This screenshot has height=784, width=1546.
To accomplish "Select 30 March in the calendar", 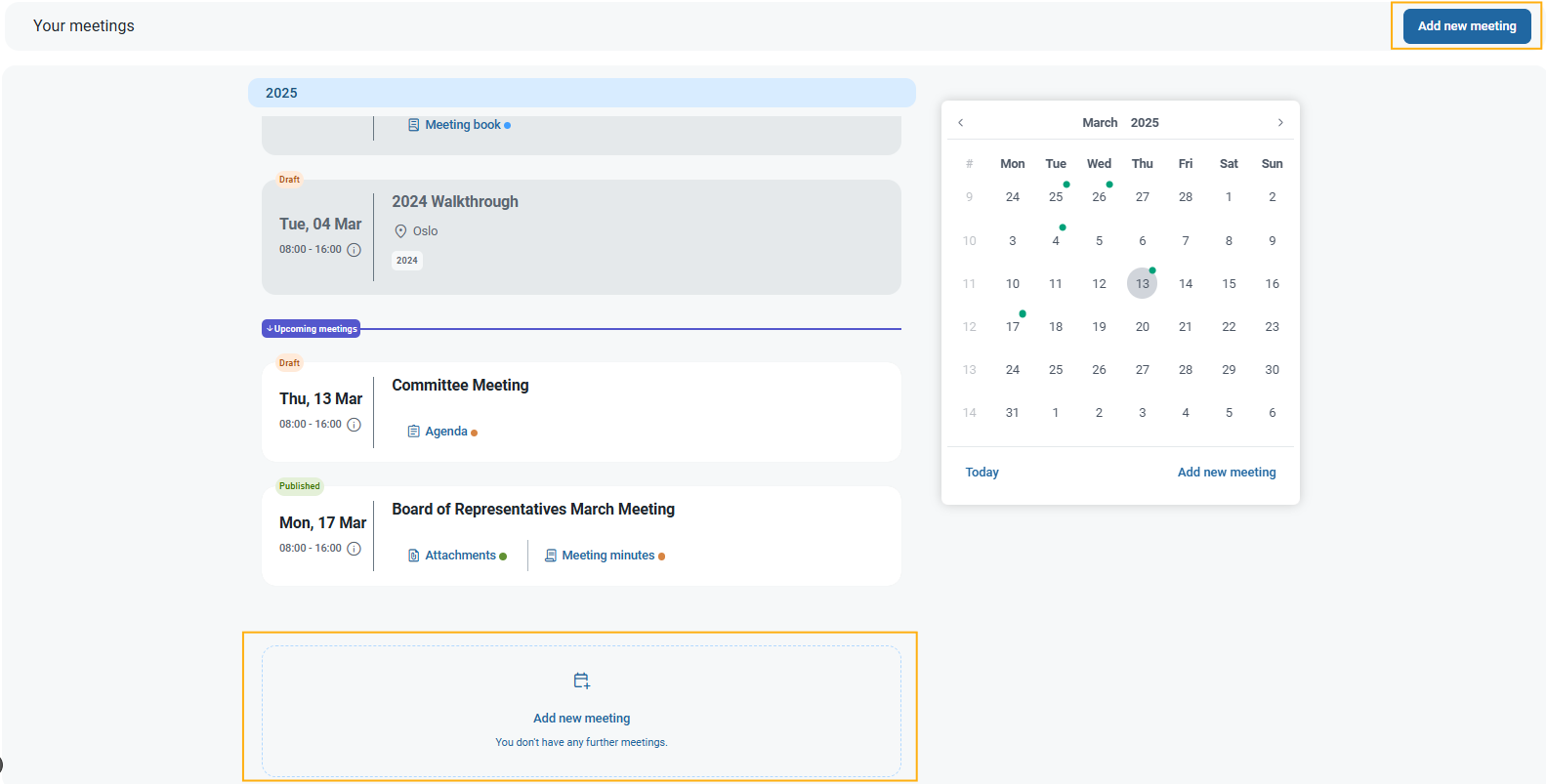I will tap(1273, 370).
